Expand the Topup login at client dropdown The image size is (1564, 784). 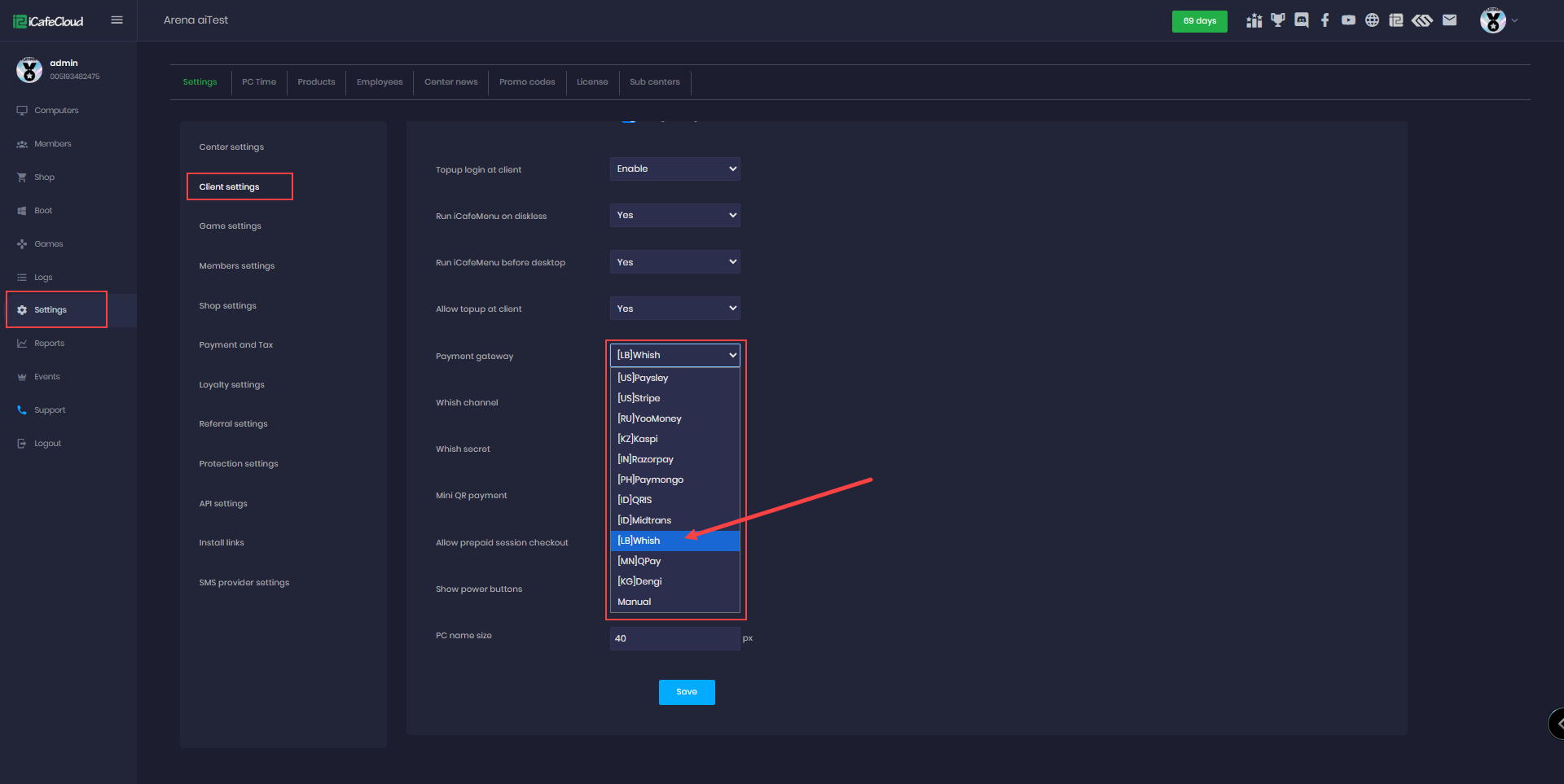(x=674, y=169)
